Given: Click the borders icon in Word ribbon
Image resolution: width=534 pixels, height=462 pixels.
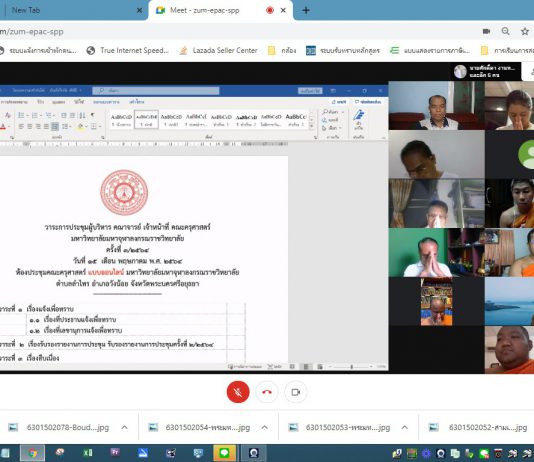Looking at the screenshot, I should click(93, 126).
